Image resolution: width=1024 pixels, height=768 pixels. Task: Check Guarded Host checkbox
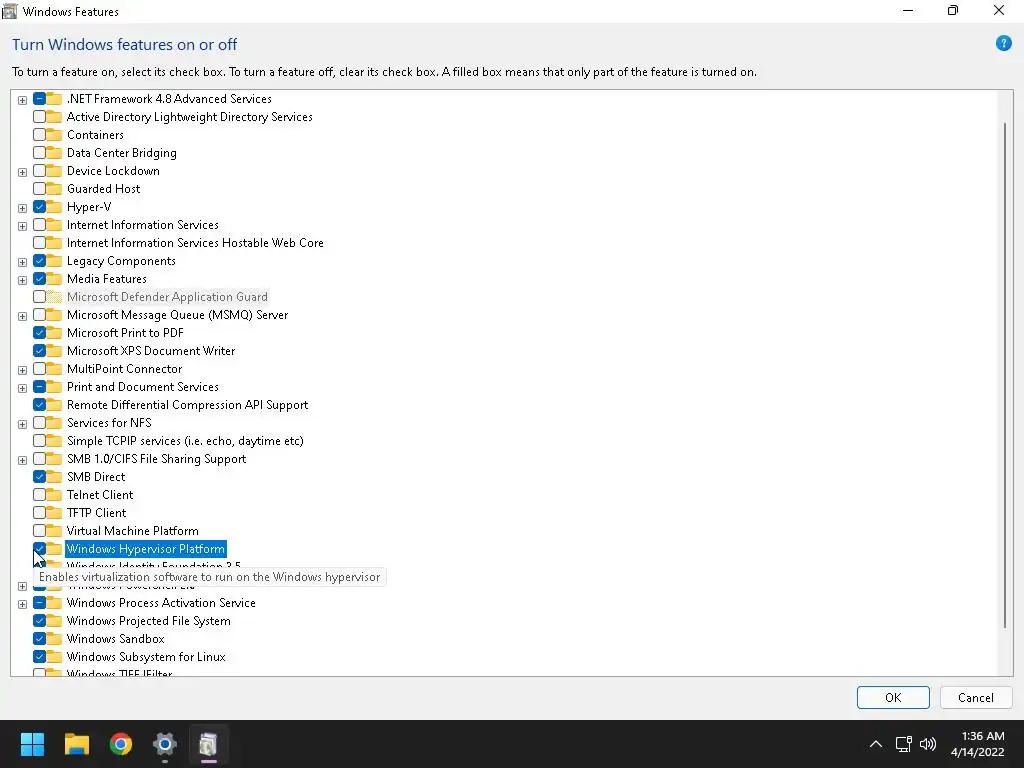click(39, 189)
